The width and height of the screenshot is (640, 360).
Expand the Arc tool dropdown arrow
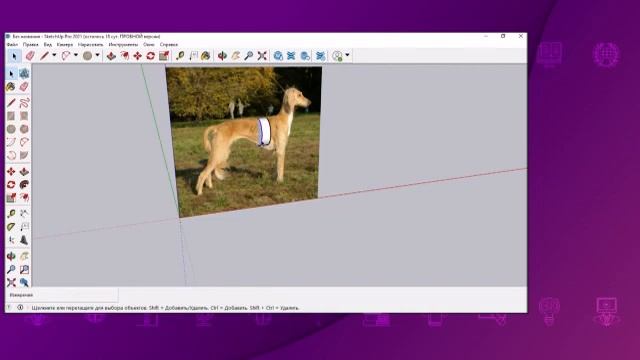[76, 56]
